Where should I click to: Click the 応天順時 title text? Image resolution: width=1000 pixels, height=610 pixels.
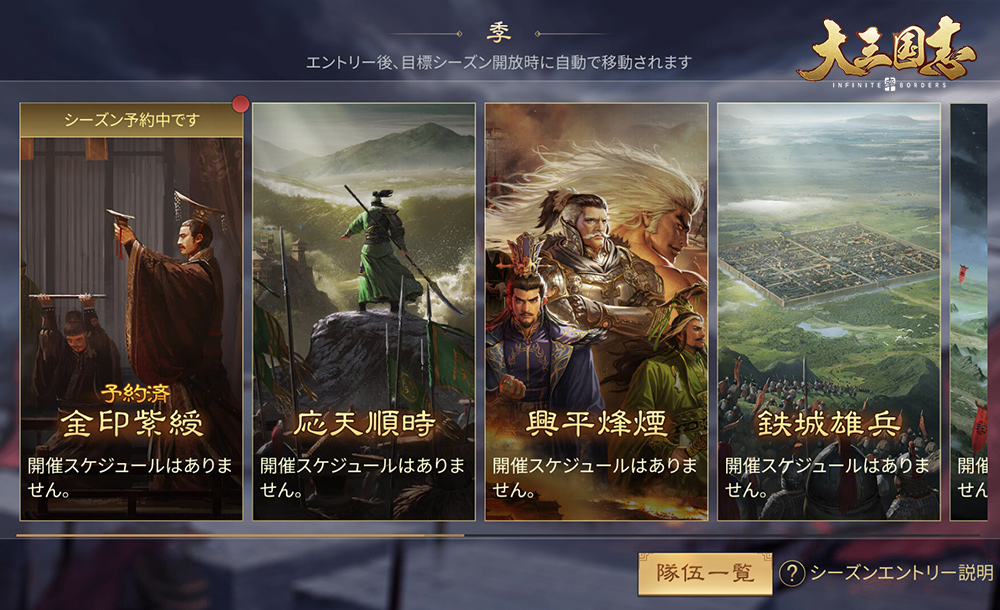coord(364,424)
